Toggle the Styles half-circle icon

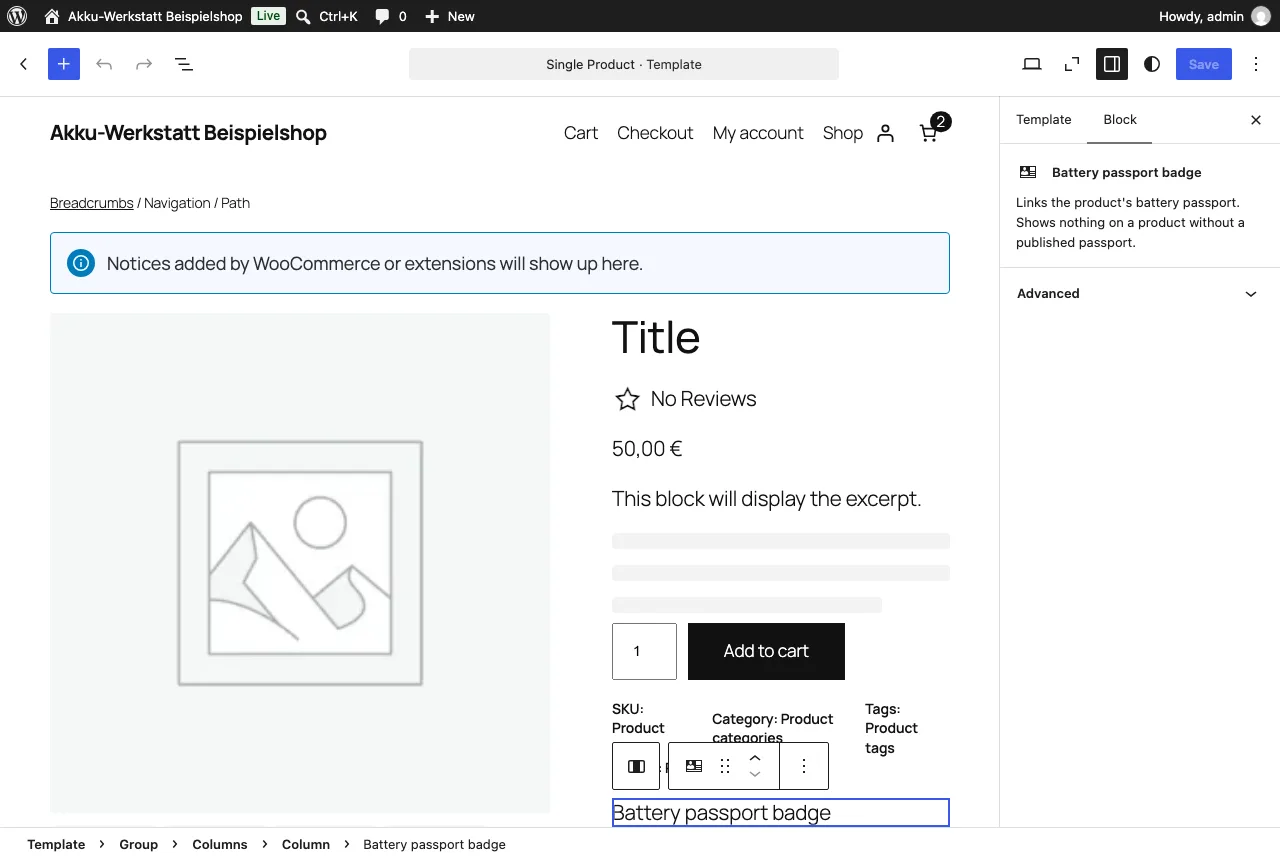tap(1152, 64)
